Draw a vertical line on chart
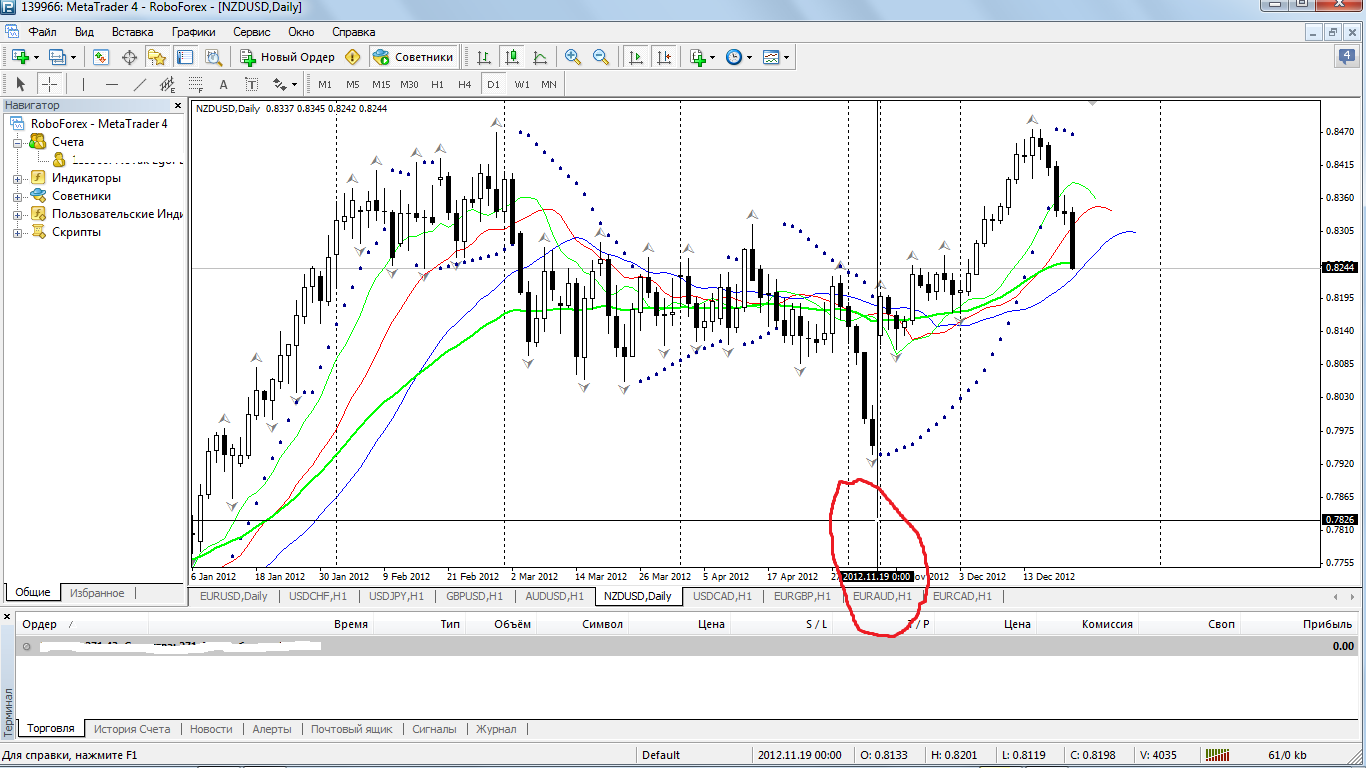This screenshot has width=1366, height=768. (x=83, y=84)
